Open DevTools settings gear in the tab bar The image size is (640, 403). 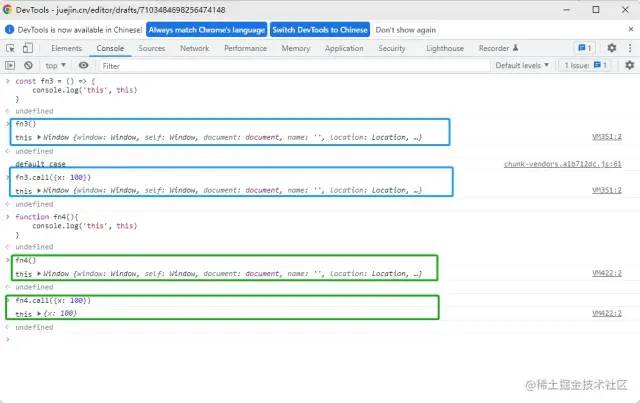tap(610, 48)
